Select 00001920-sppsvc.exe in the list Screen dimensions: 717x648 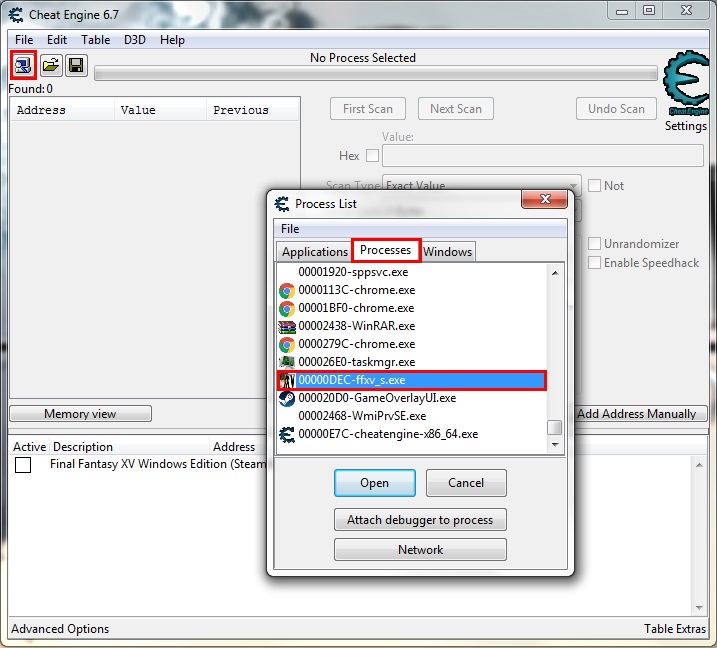tap(412, 272)
